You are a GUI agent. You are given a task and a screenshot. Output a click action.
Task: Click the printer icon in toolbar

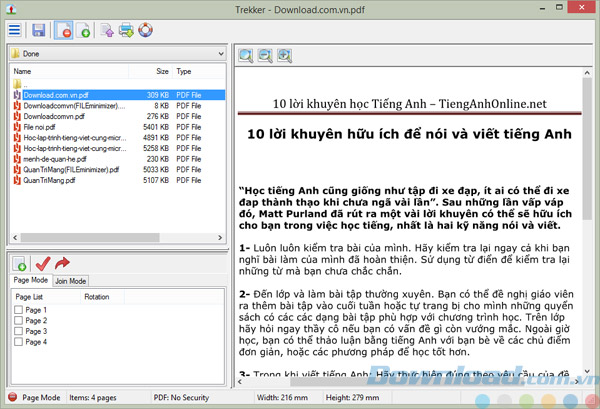[x=128, y=29]
